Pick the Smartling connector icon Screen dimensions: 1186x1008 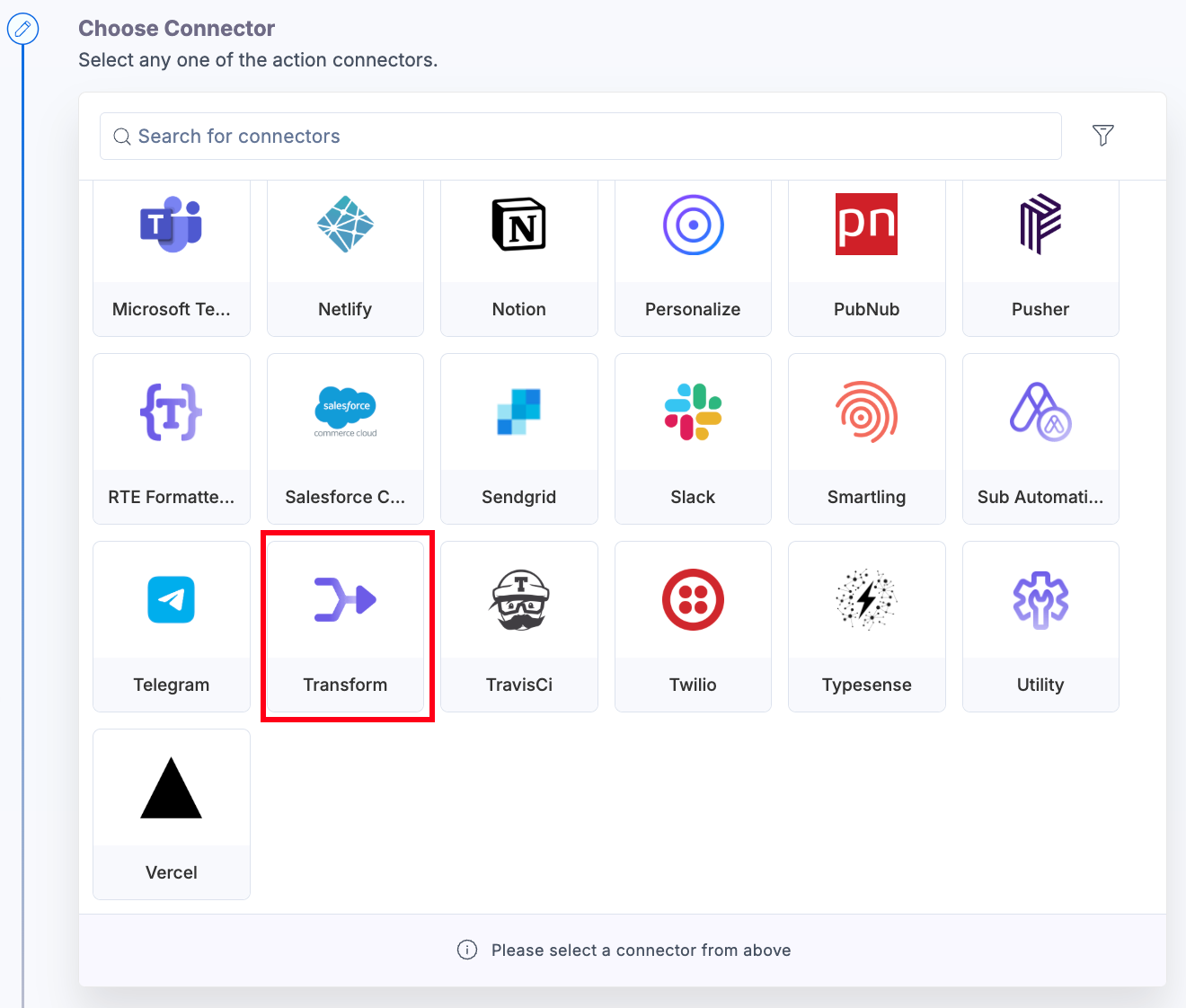(x=866, y=412)
